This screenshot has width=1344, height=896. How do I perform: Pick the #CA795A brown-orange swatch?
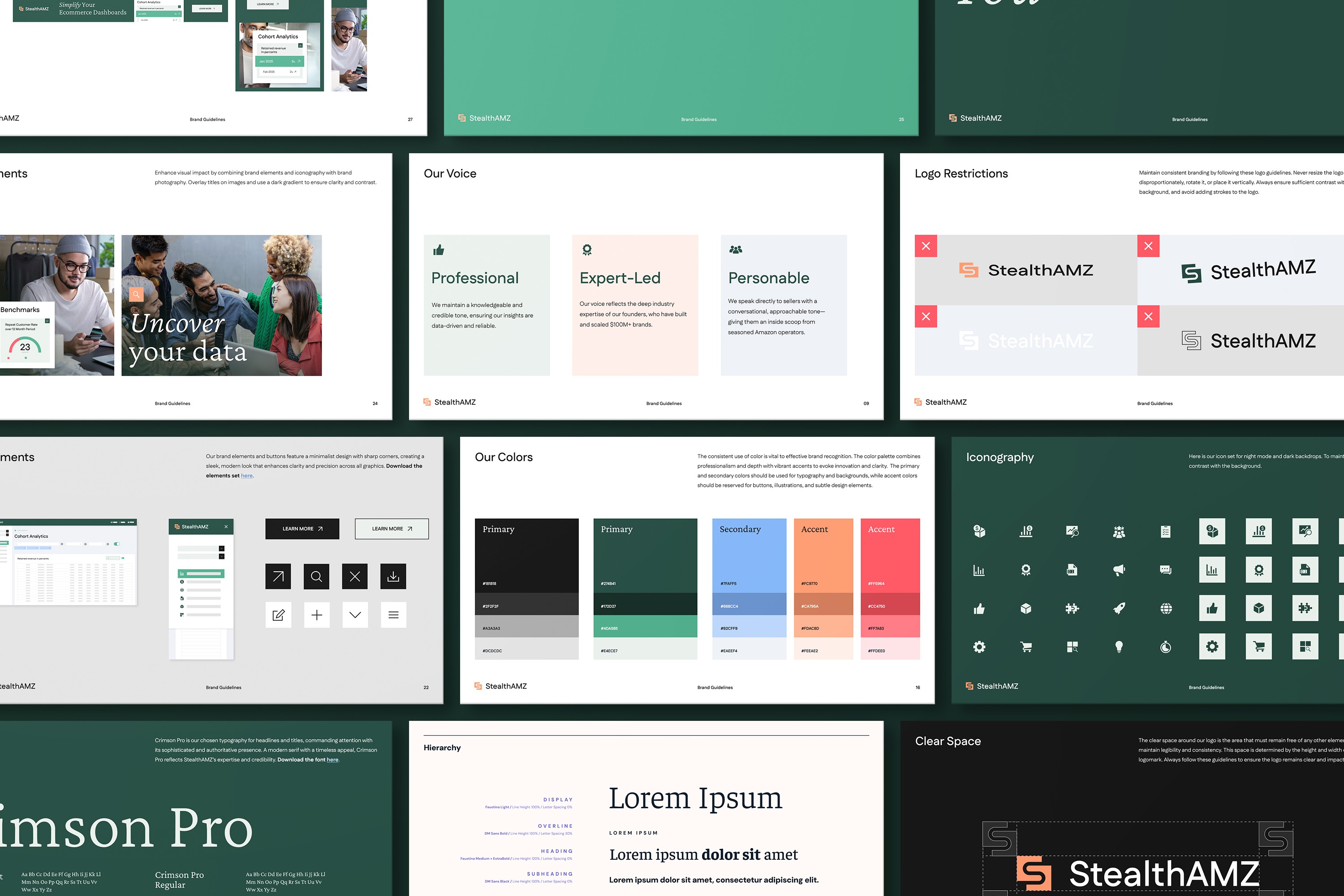point(823,604)
